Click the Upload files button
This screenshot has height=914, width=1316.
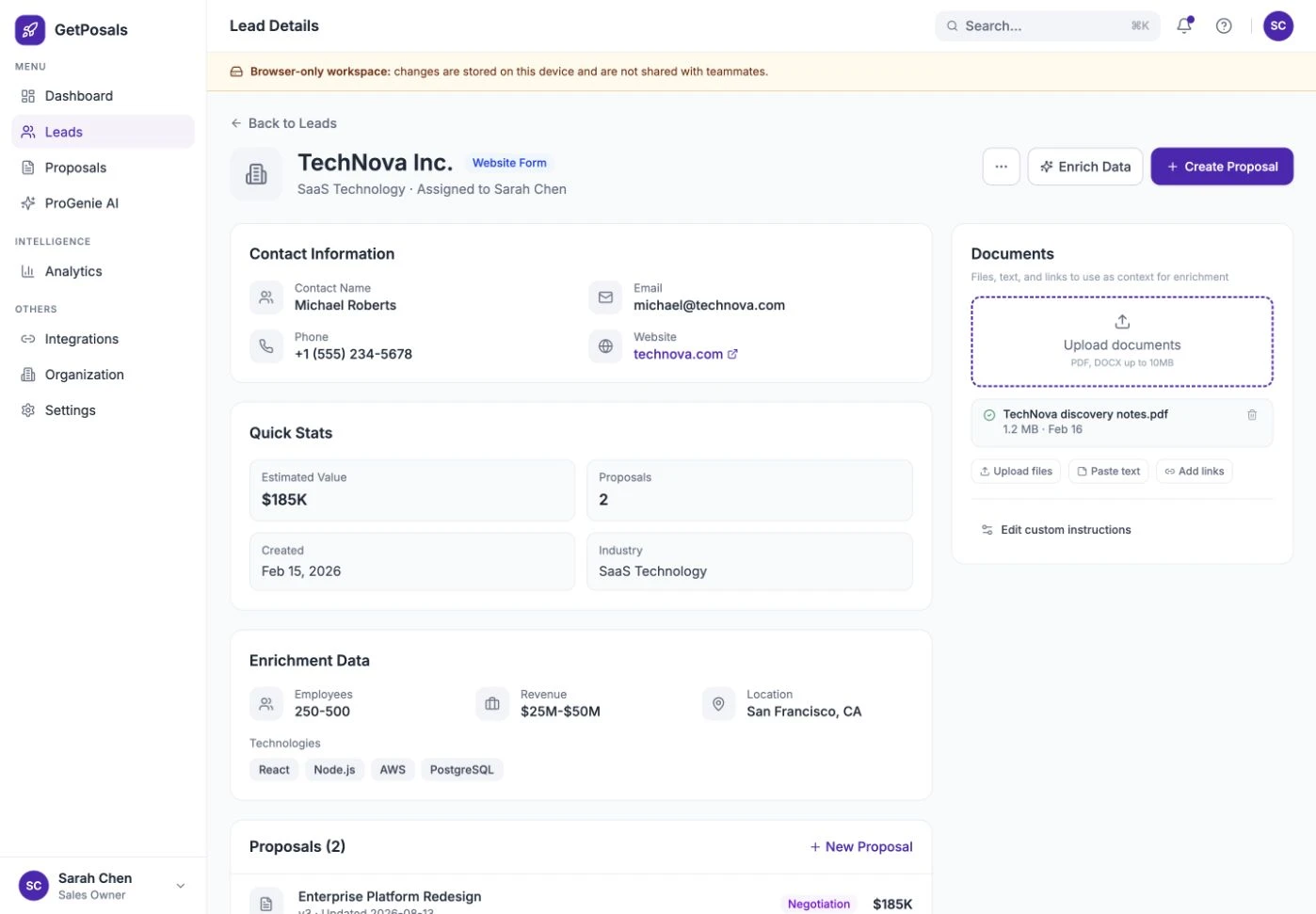coord(1016,472)
